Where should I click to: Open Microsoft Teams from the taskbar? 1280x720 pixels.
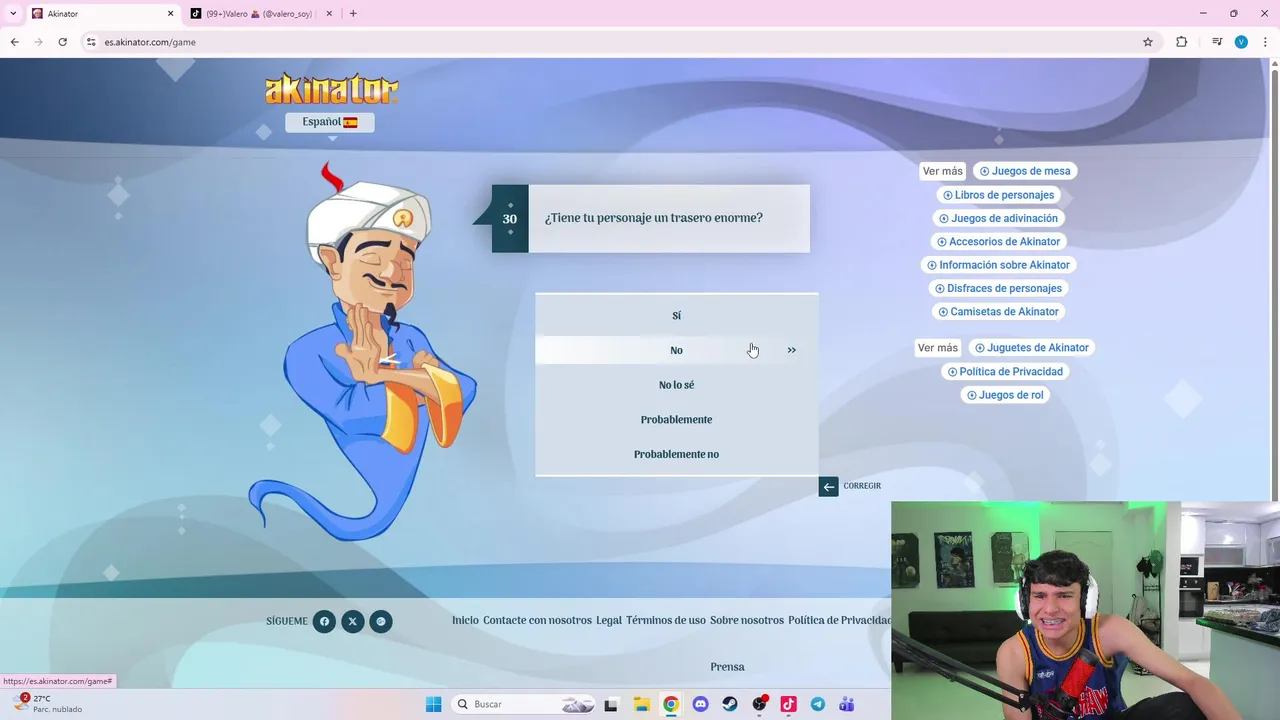click(847, 705)
